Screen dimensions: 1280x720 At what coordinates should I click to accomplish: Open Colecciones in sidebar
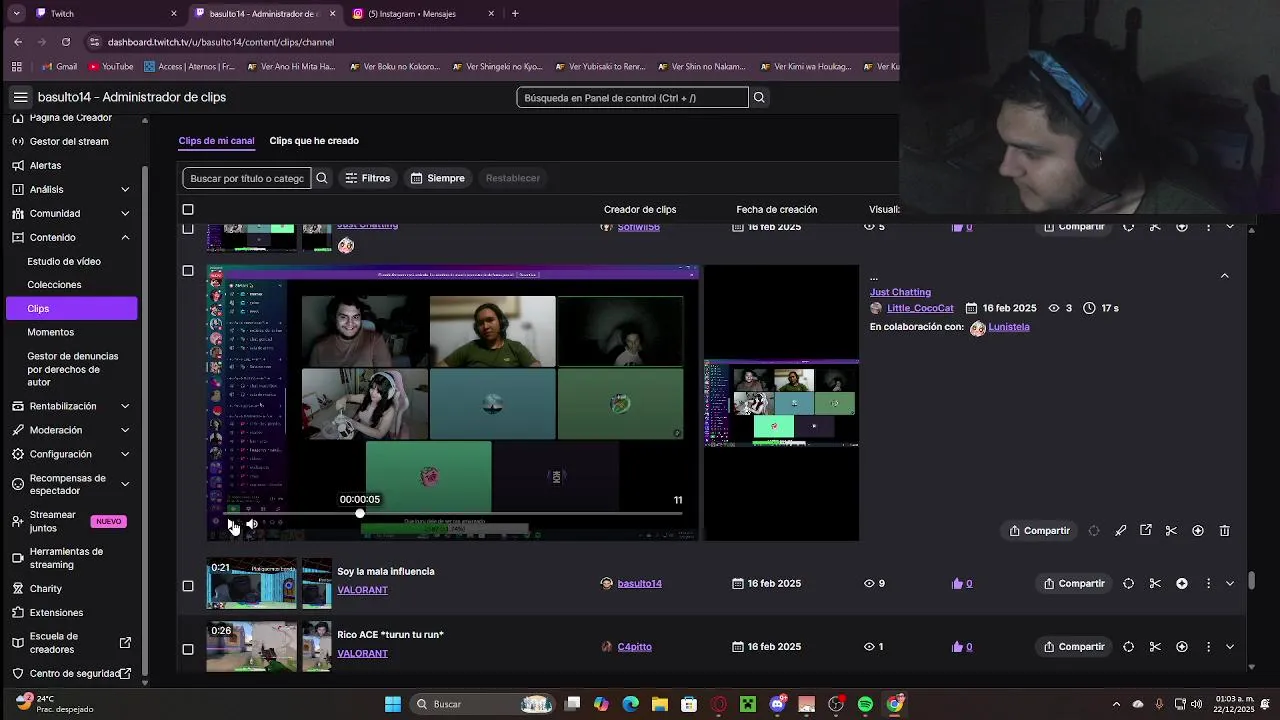pyautogui.click(x=54, y=285)
